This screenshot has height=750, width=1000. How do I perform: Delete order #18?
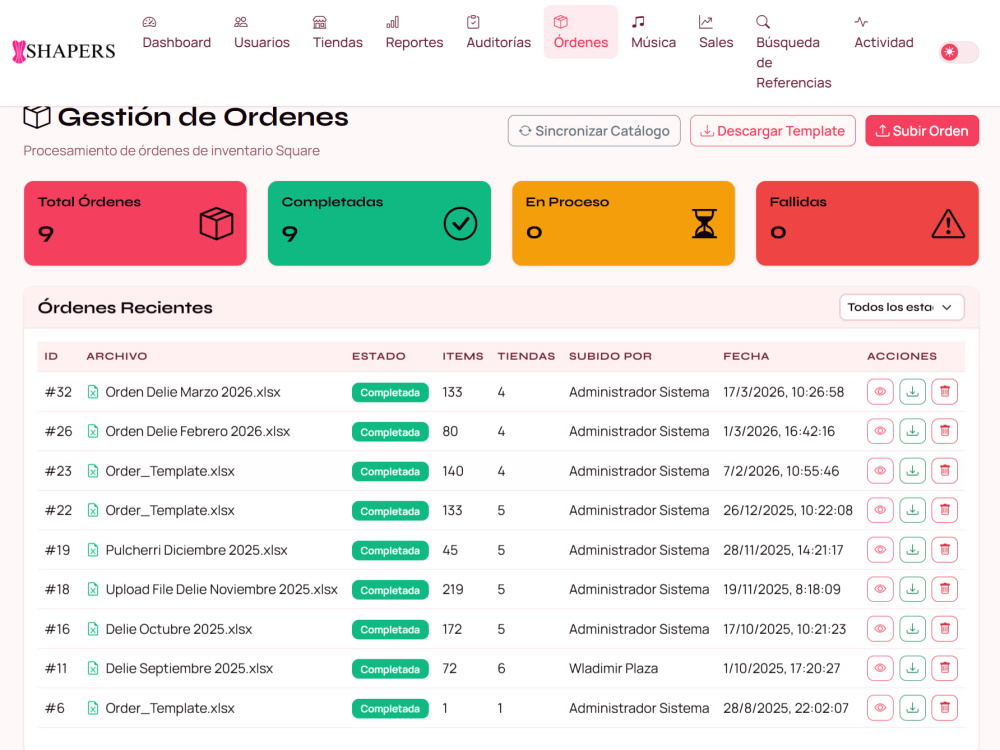(x=945, y=589)
